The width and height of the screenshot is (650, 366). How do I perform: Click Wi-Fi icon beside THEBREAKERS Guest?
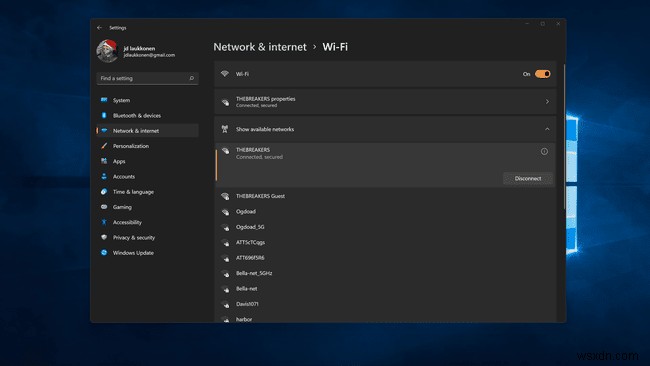tap(225, 196)
